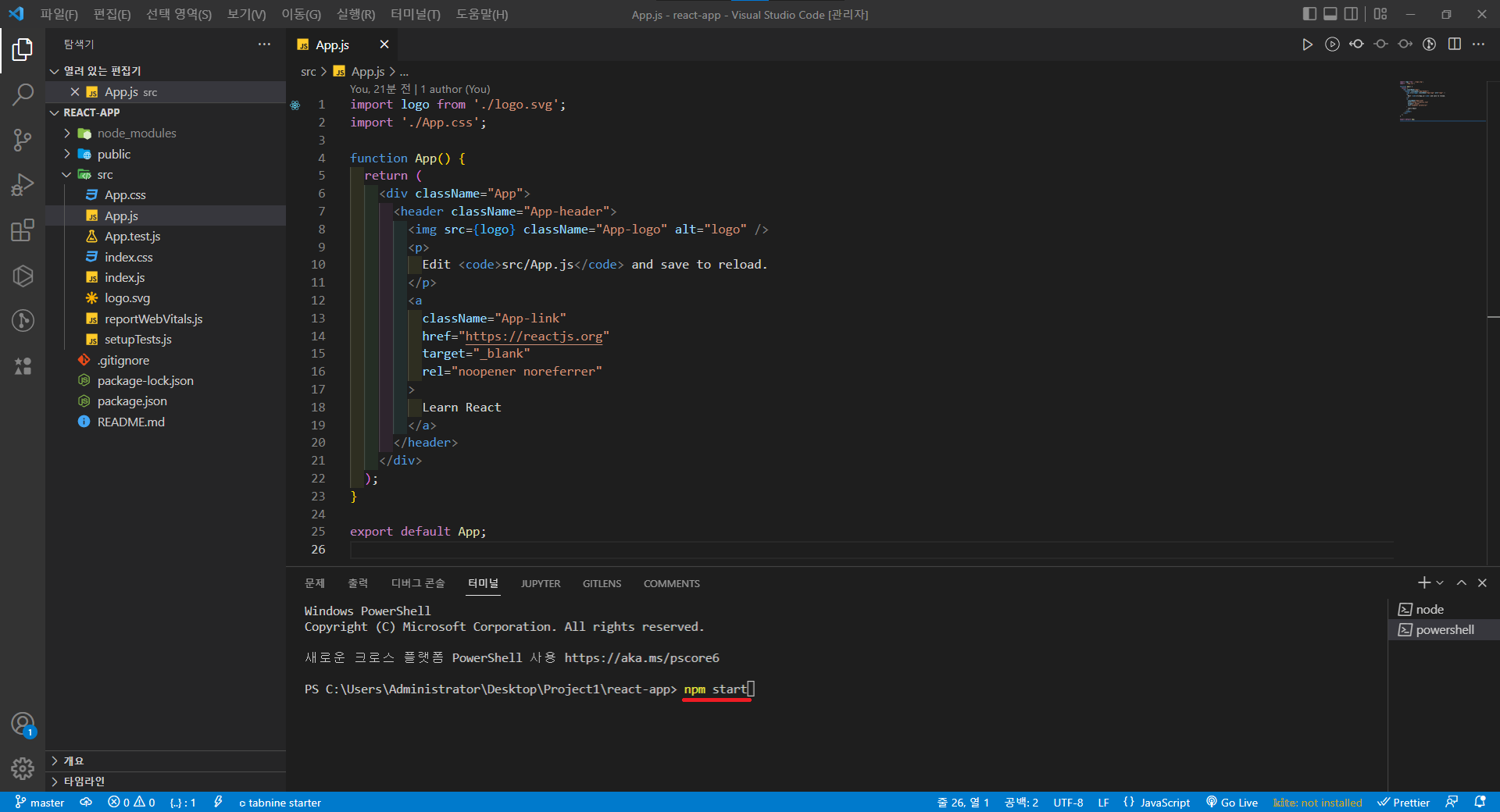
Task: Open the Manage settings gear
Action: [23, 769]
